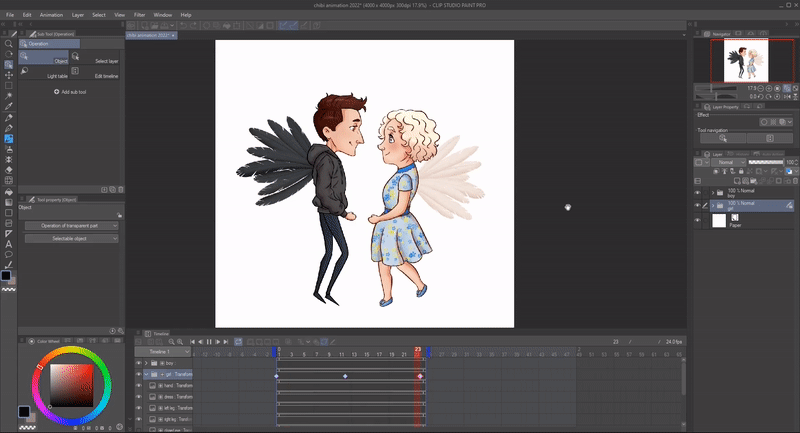Expand the boy folder in the timeline
Image resolution: width=800 pixels, height=433 pixels.
(147, 363)
